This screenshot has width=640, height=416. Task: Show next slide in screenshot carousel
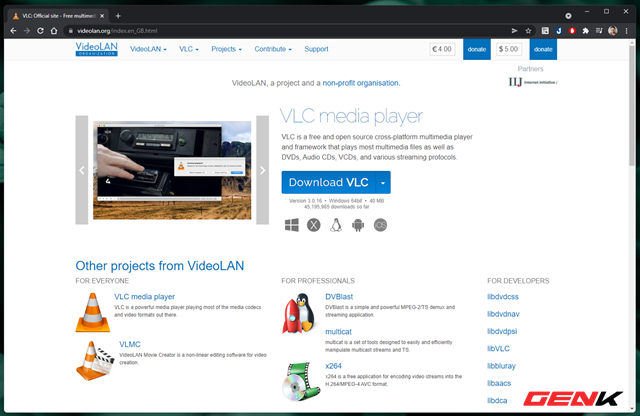262,170
